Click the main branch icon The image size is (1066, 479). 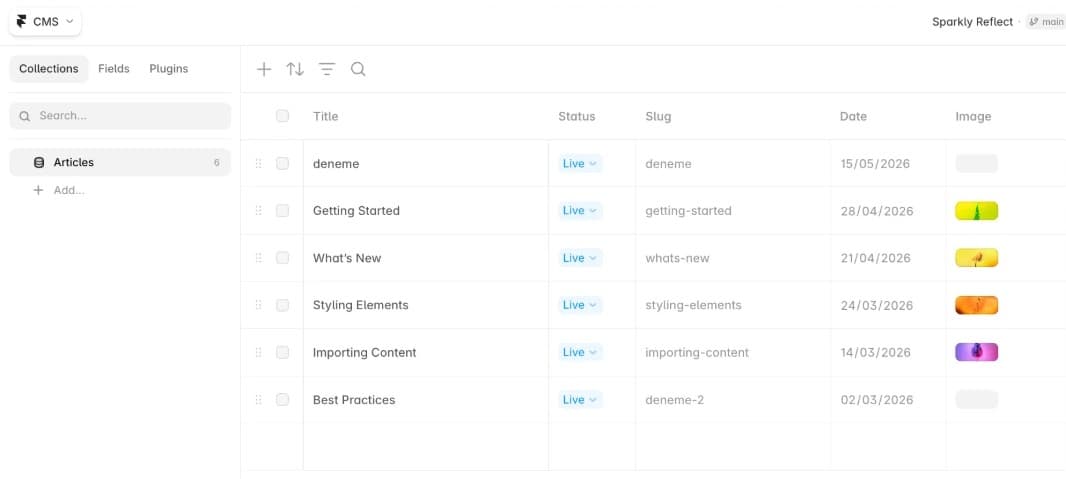pos(1033,22)
